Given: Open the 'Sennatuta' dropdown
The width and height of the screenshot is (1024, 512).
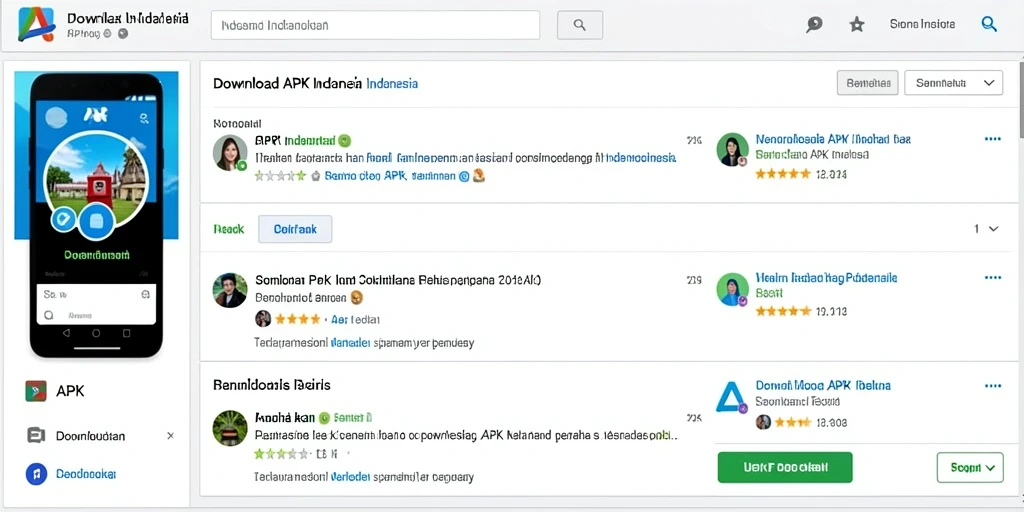Looking at the screenshot, I should pyautogui.click(x=953, y=83).
